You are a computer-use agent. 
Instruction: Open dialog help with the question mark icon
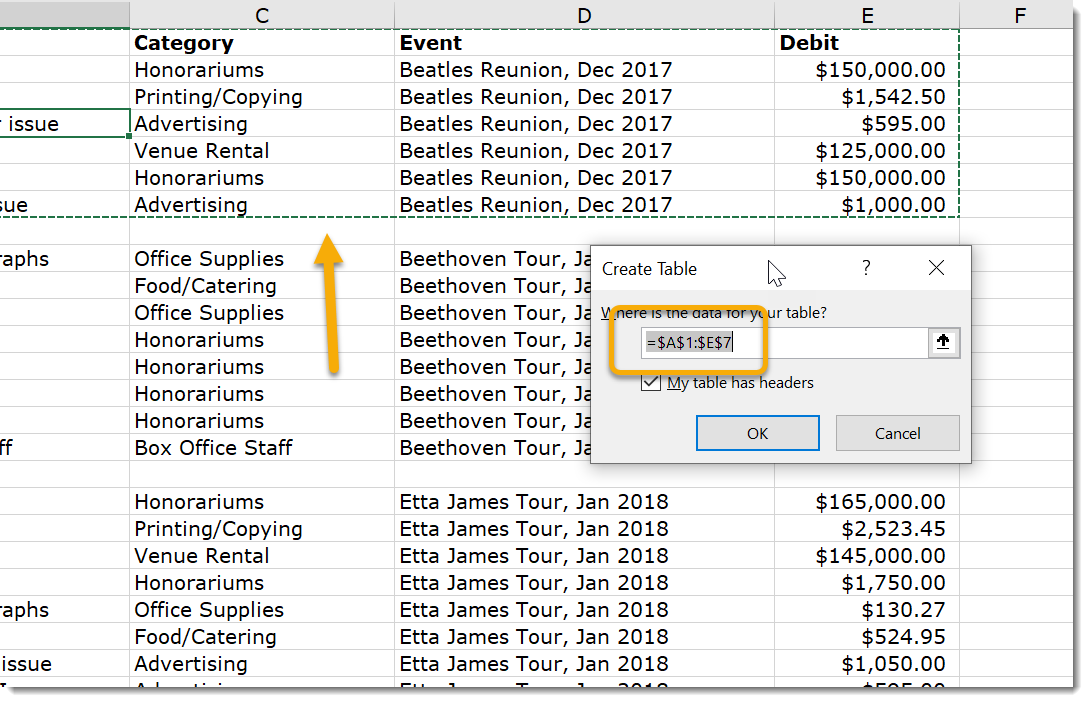coord(866,267)
